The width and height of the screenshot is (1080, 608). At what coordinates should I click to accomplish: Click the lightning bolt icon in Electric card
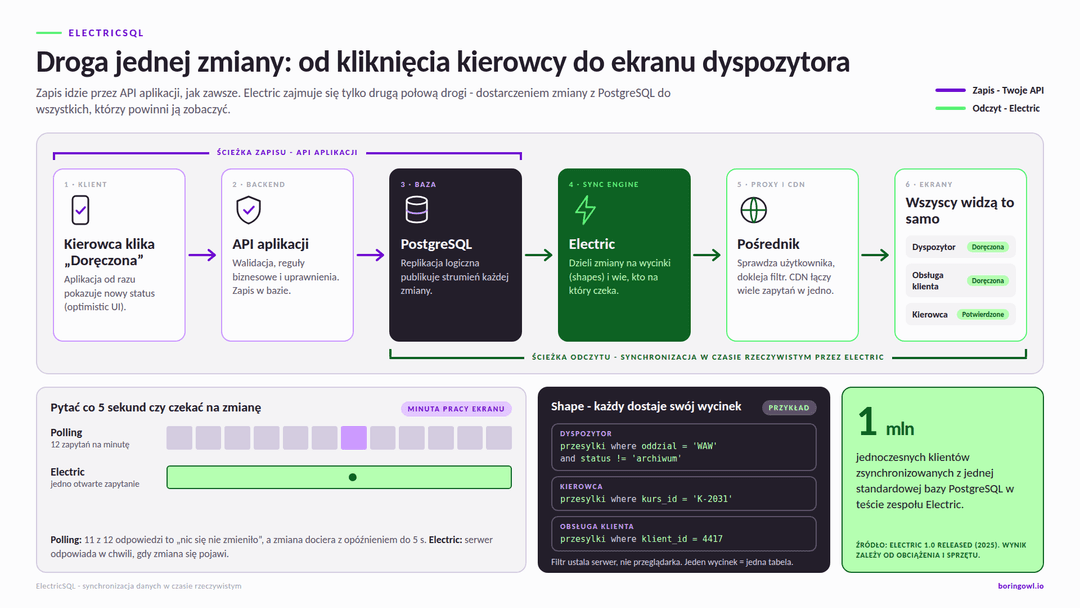(x=585, y=210)
